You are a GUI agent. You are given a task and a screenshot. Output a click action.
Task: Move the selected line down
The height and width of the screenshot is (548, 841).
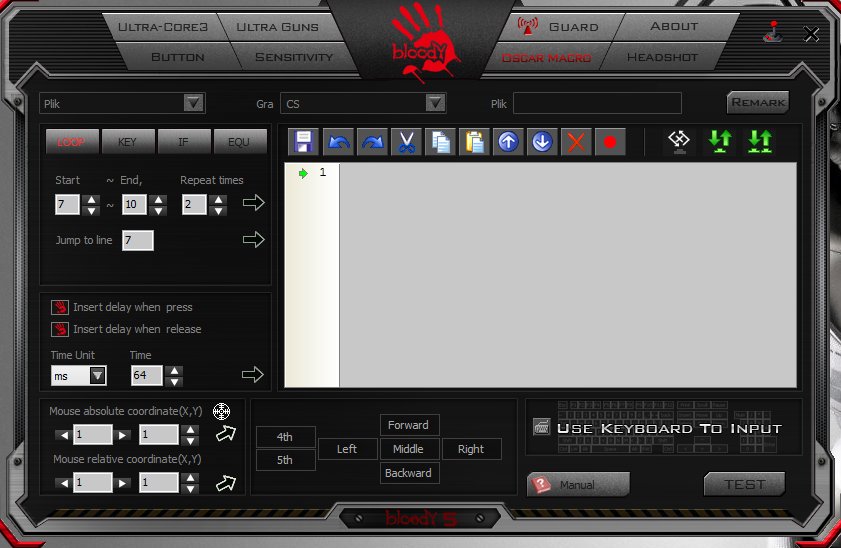click(x=542, y=142)
